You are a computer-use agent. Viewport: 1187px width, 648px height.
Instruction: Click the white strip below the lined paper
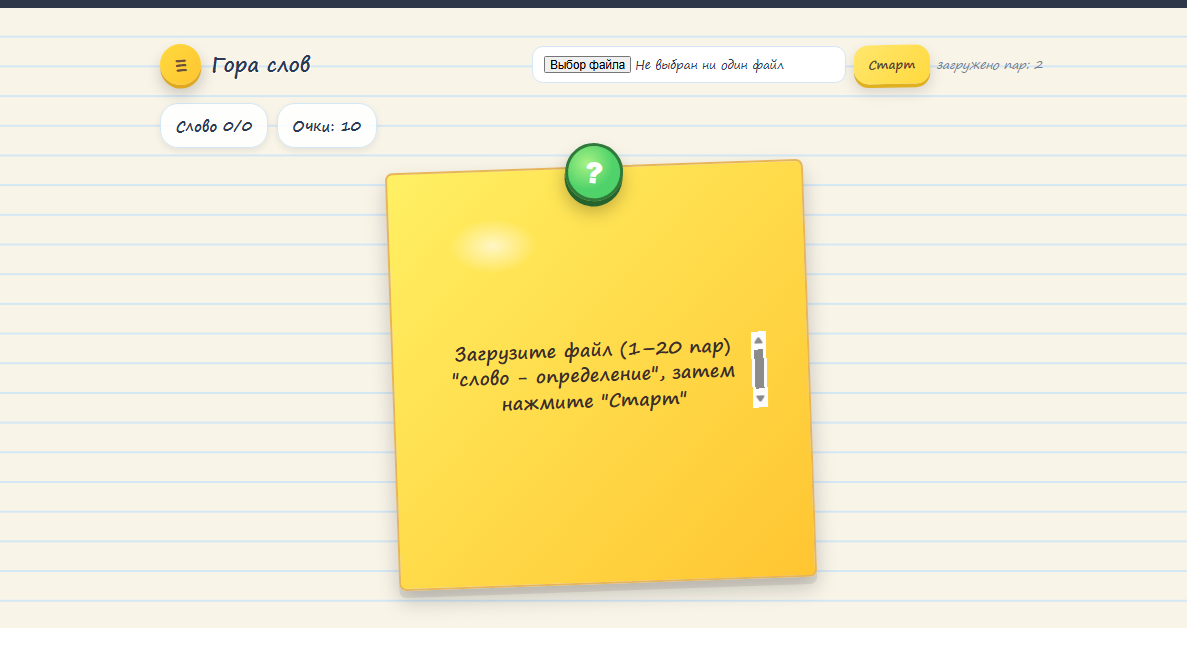point(593,637)
